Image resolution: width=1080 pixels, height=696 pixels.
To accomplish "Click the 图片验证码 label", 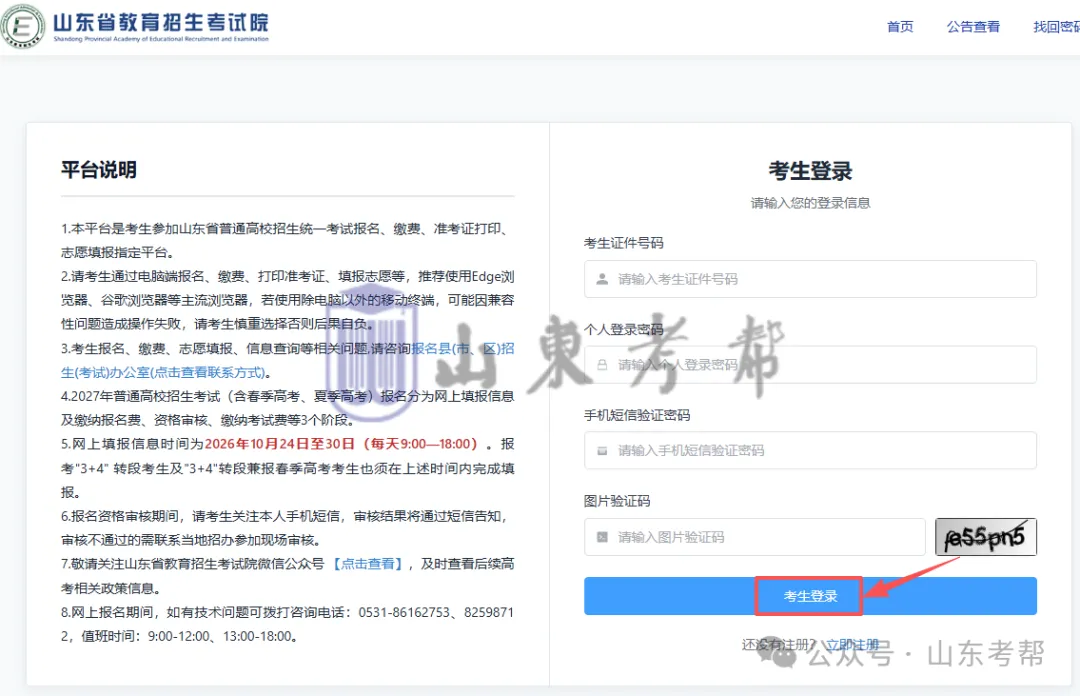I will (616, 501).
